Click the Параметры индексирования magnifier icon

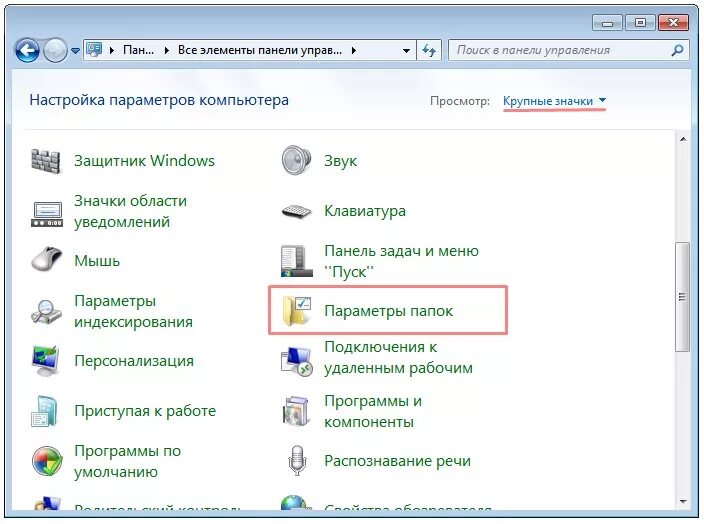46,312
